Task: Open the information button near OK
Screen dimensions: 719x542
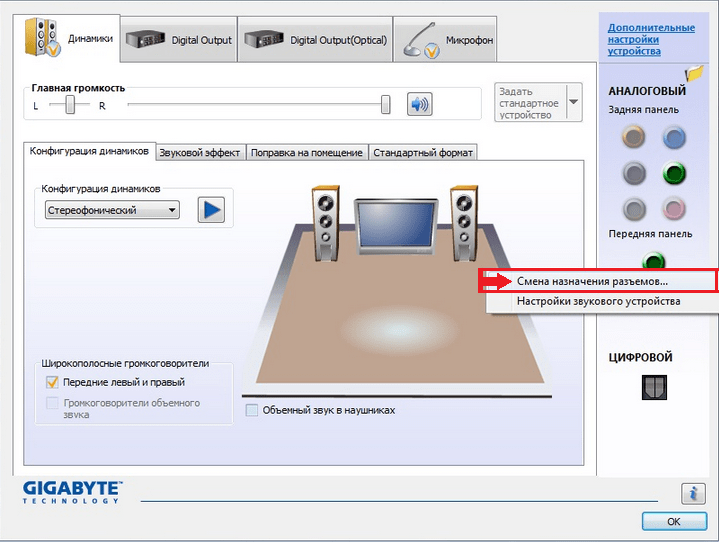Action: [693, 494]
